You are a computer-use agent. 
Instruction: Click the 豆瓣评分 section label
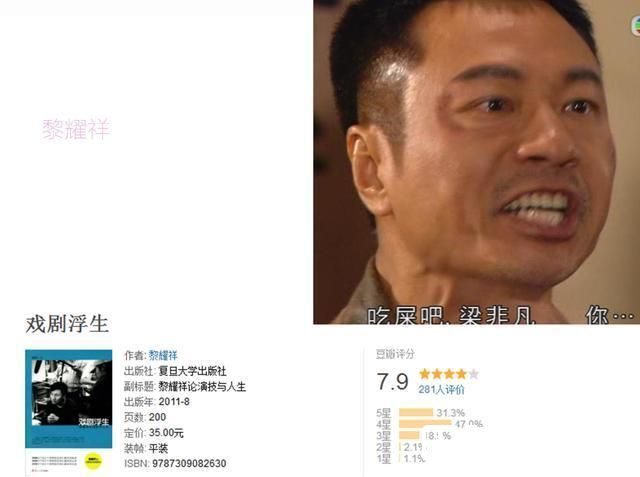click(x=395, y=354)
